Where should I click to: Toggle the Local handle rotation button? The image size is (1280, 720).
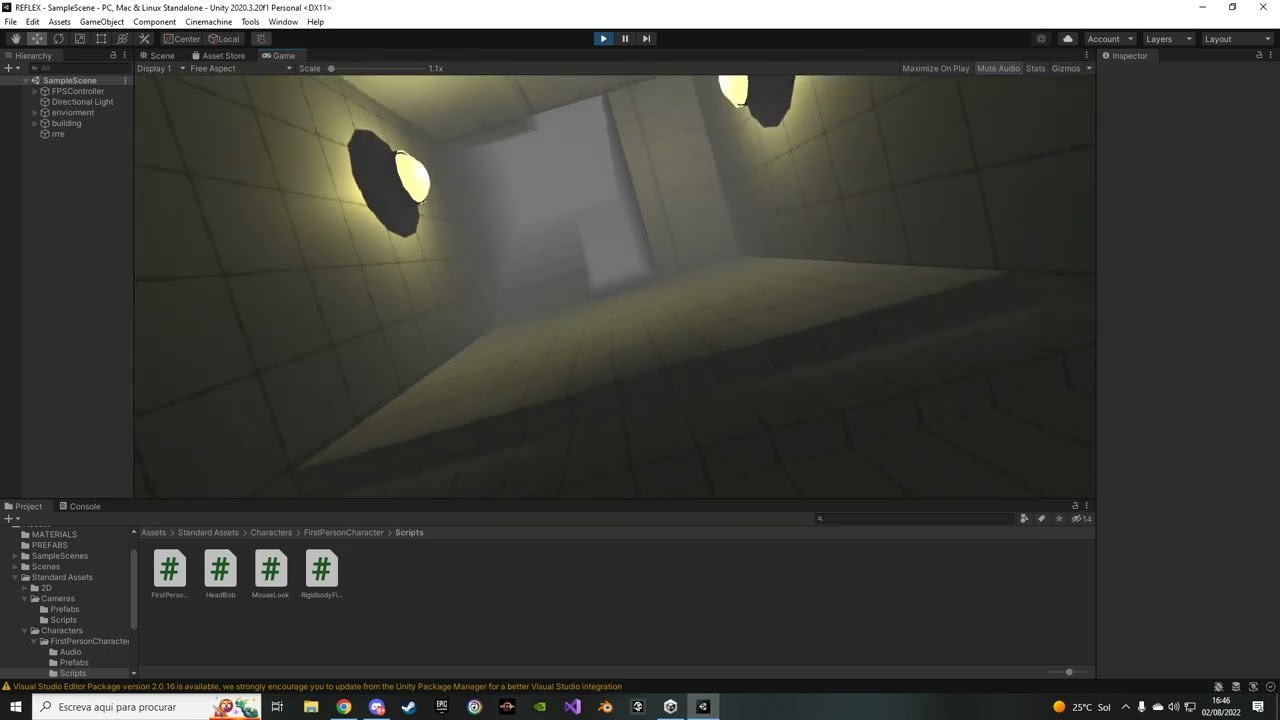coord(224,39)
